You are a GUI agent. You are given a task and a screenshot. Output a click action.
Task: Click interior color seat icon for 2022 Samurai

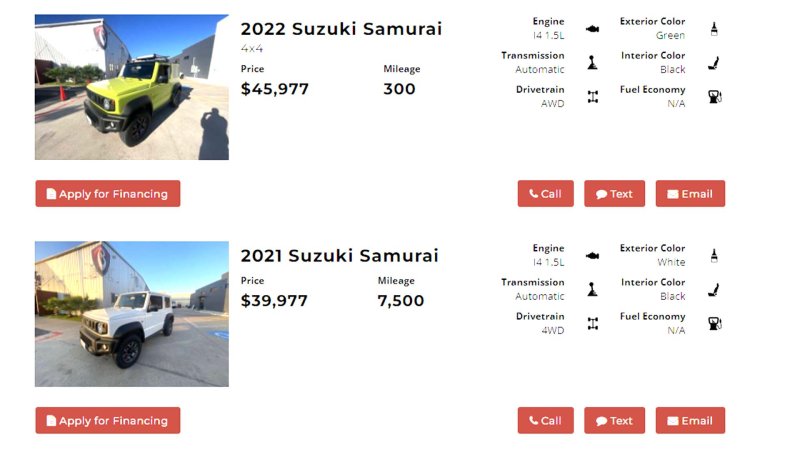tap(714, 63)
